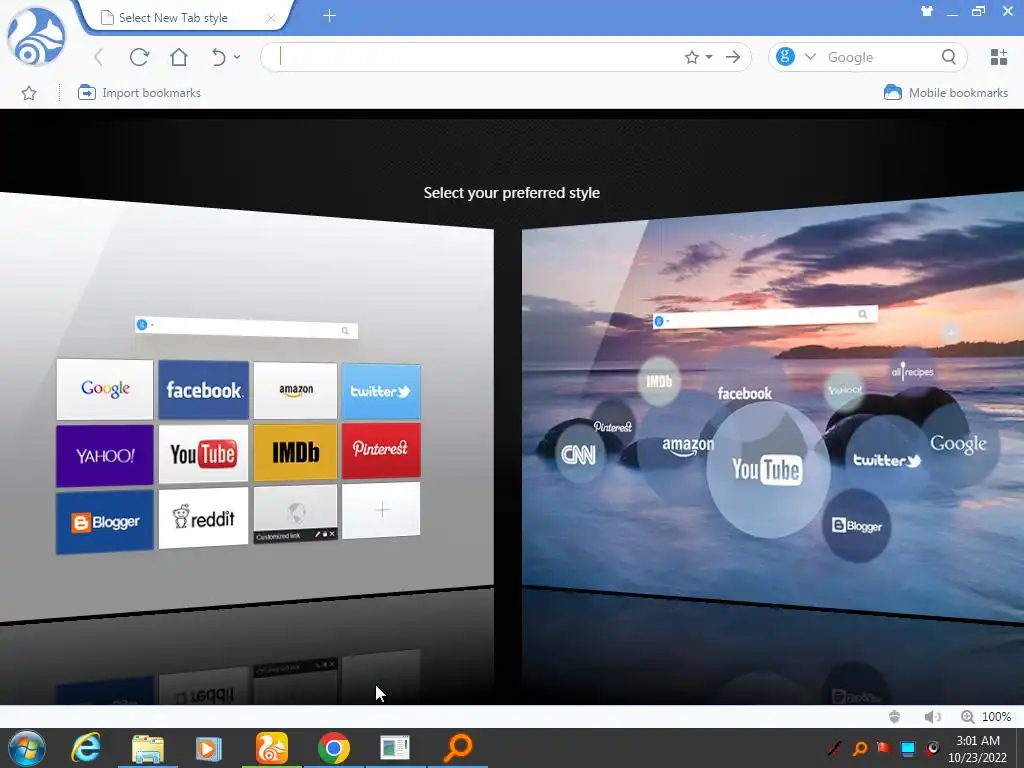Click the YouTube tile in grid style

click(x=203, y=454)
